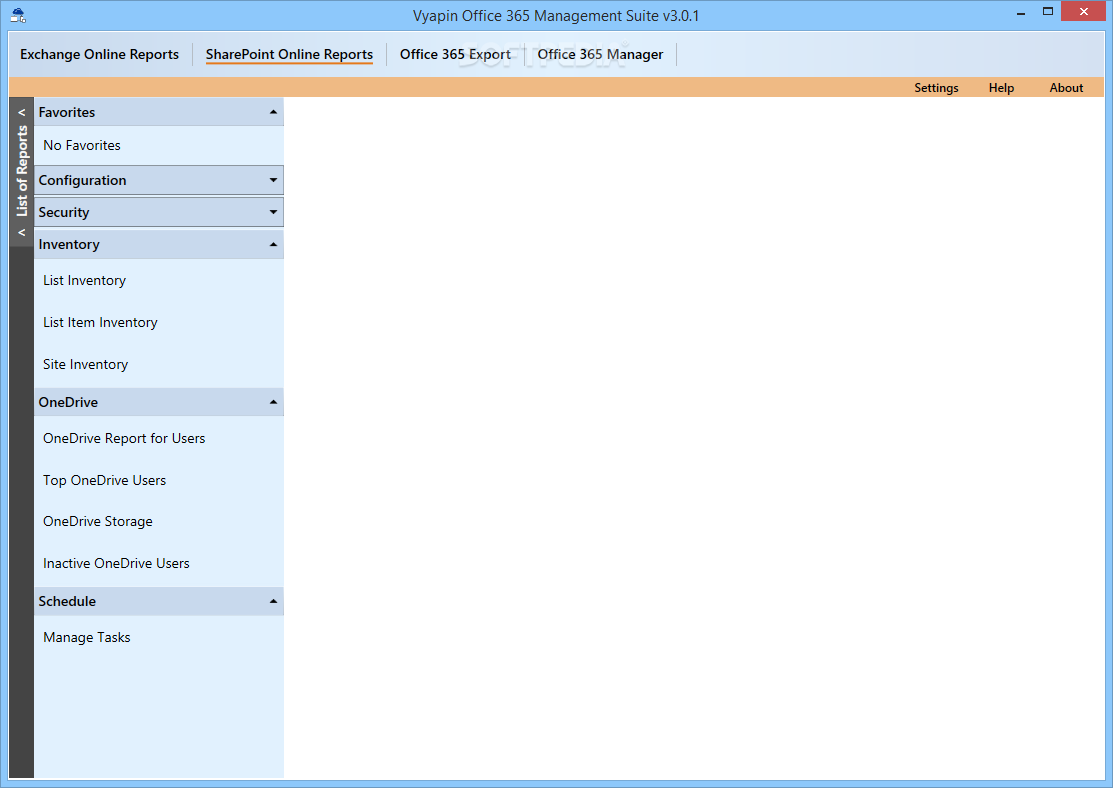Open OneDrive Report for Users
This screenshot has width=1113, height=788.
(124, 438)
